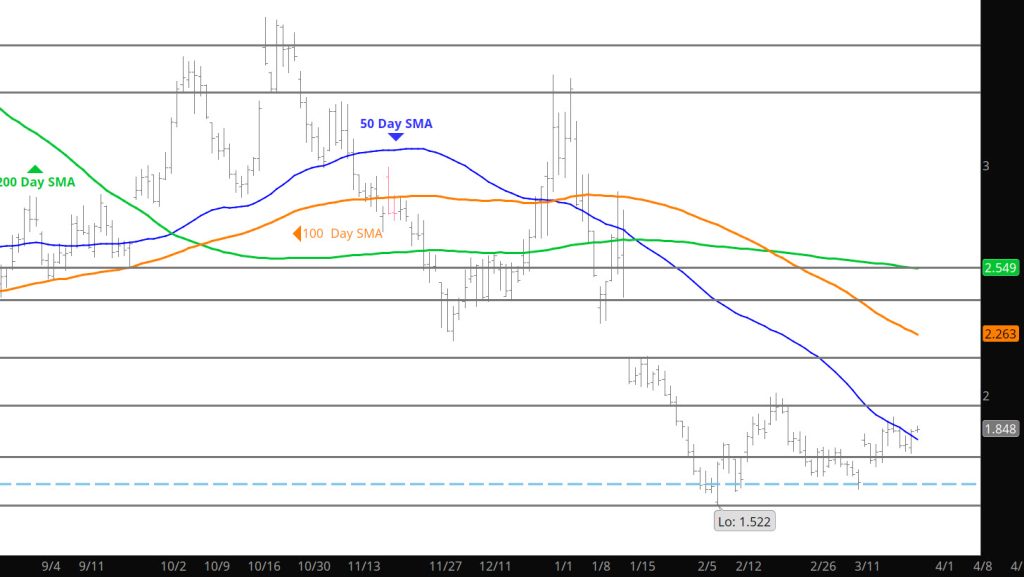Click the 4/1 date on the time axis
Screen dimensions: 1024x577
point(945,565)
